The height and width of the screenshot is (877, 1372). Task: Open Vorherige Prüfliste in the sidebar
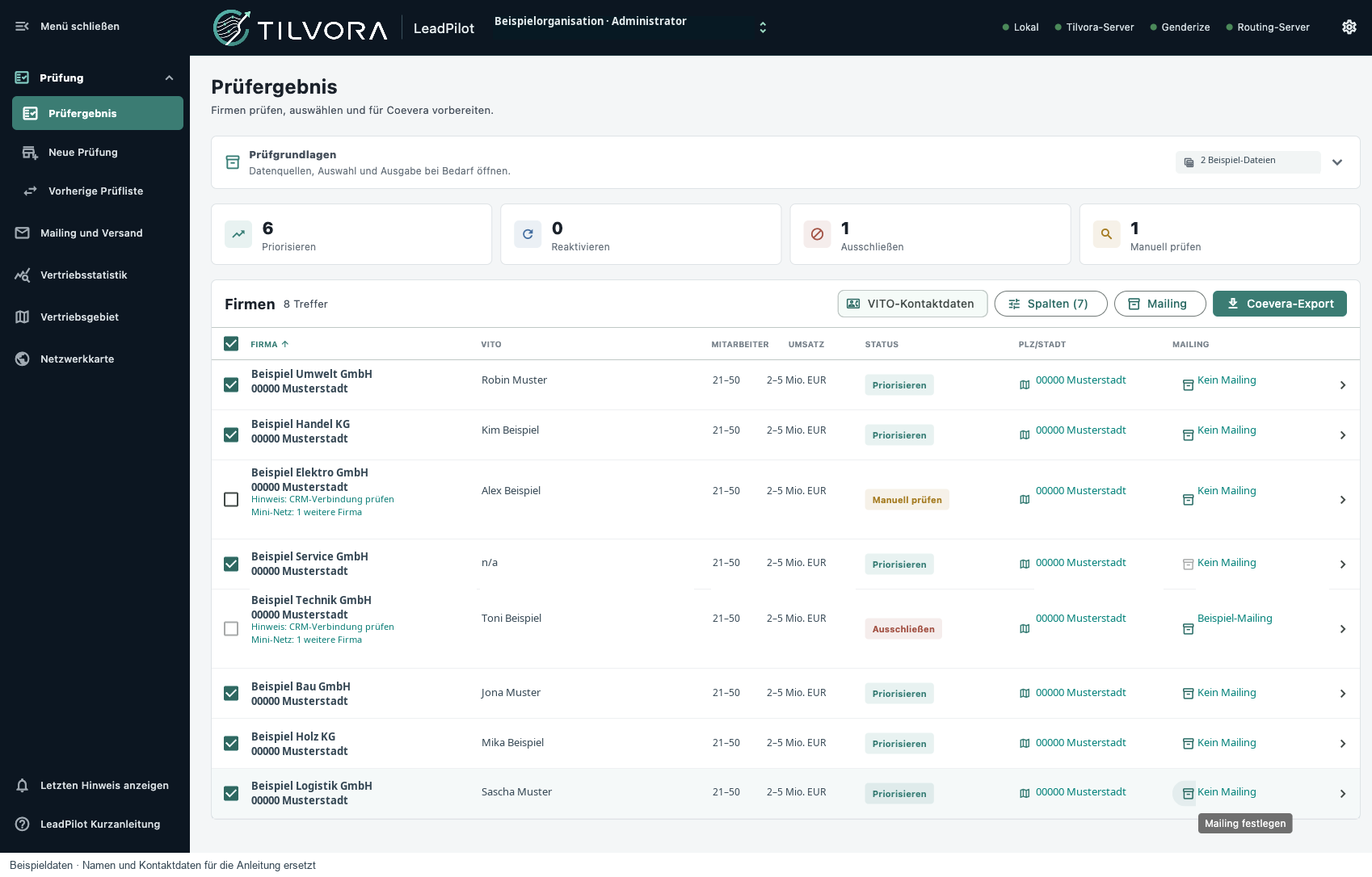(x=98, y=191)
